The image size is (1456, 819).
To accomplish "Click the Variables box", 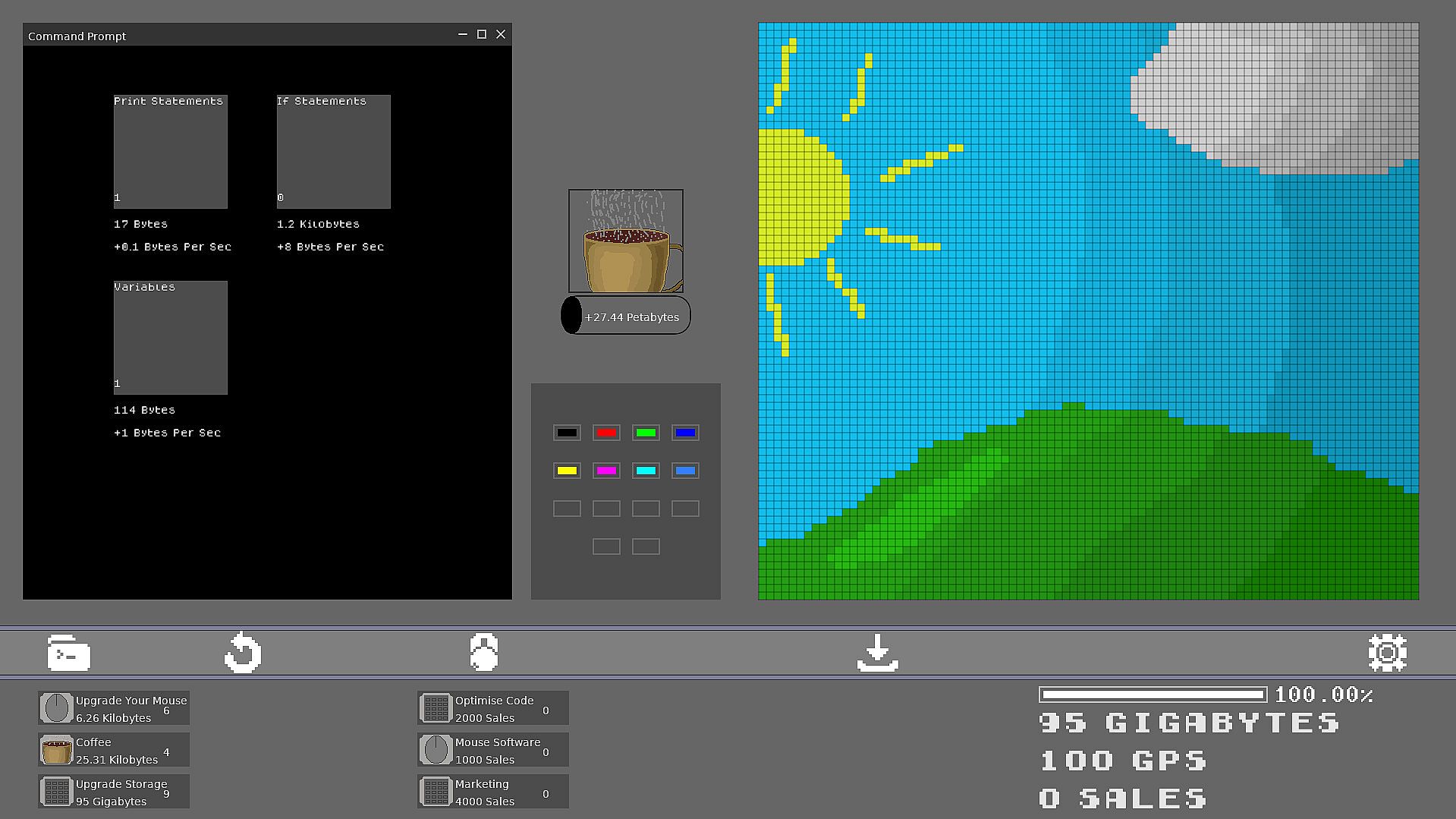I will tap(171, 338).
